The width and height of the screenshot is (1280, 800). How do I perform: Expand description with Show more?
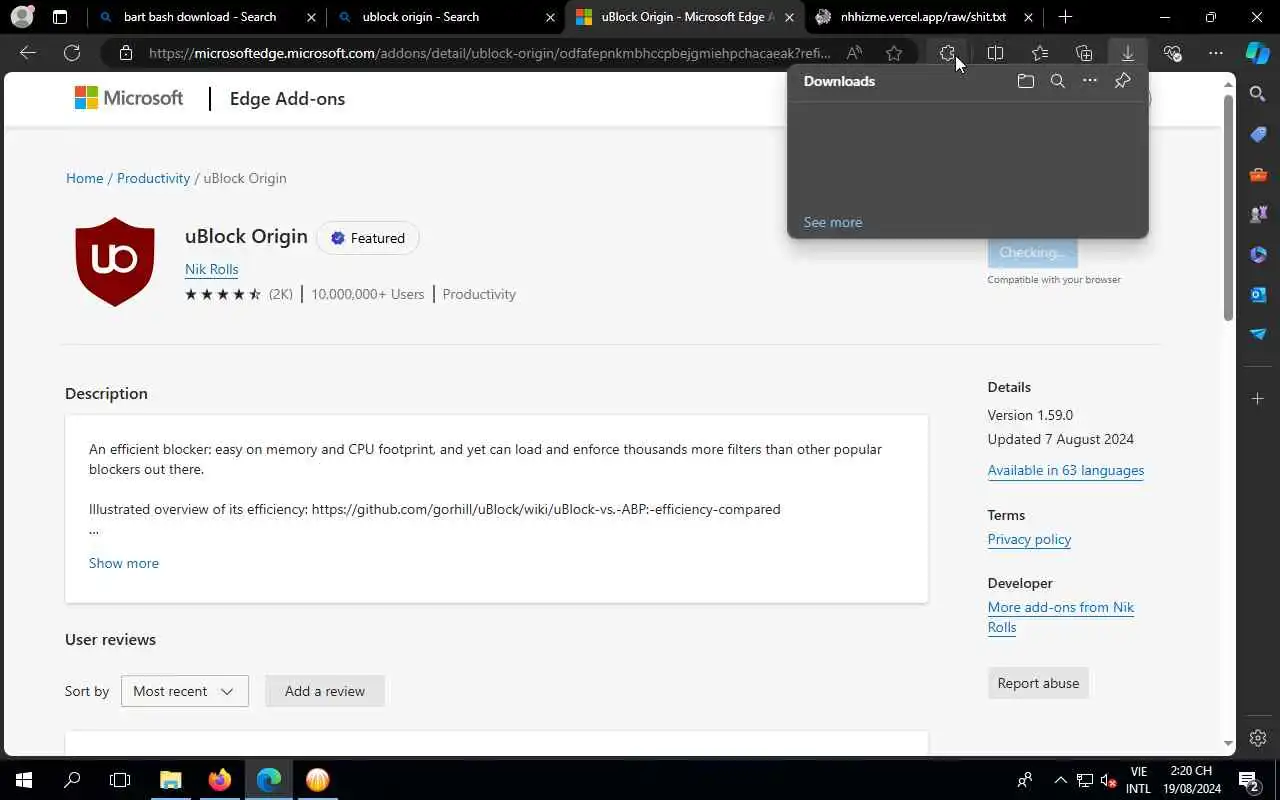pos(124,563)
